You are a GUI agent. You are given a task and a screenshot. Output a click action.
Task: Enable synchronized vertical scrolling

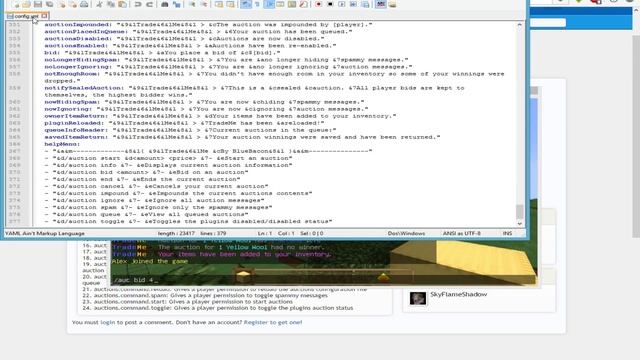click(x=219, y=4)
